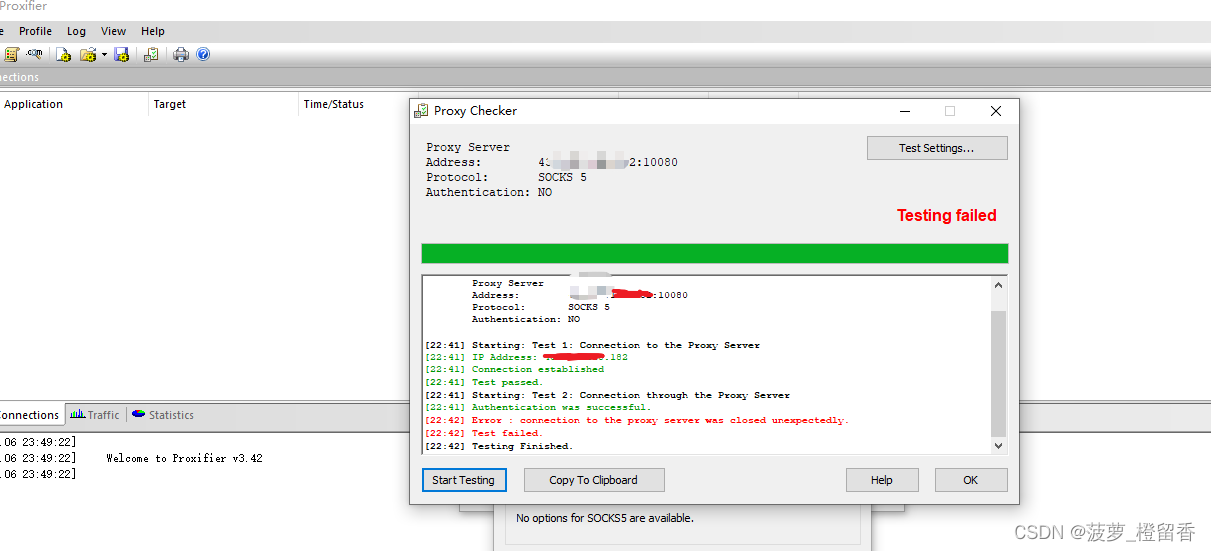1211x551 pixels.
Task: Open Proxy Checker clipboard toolbar icon
Action: 151,54
